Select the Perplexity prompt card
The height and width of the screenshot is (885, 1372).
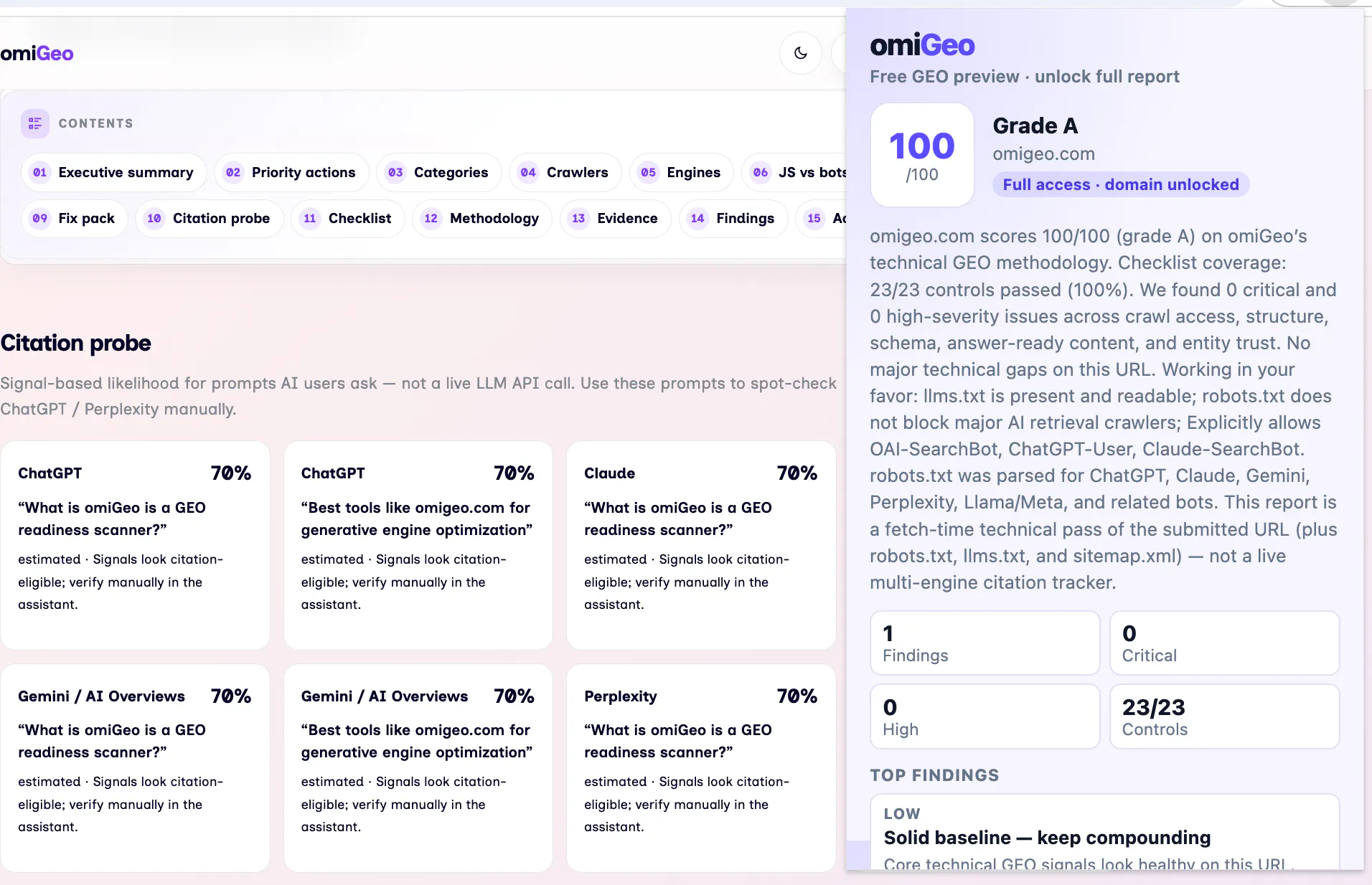tap(701, 767)
